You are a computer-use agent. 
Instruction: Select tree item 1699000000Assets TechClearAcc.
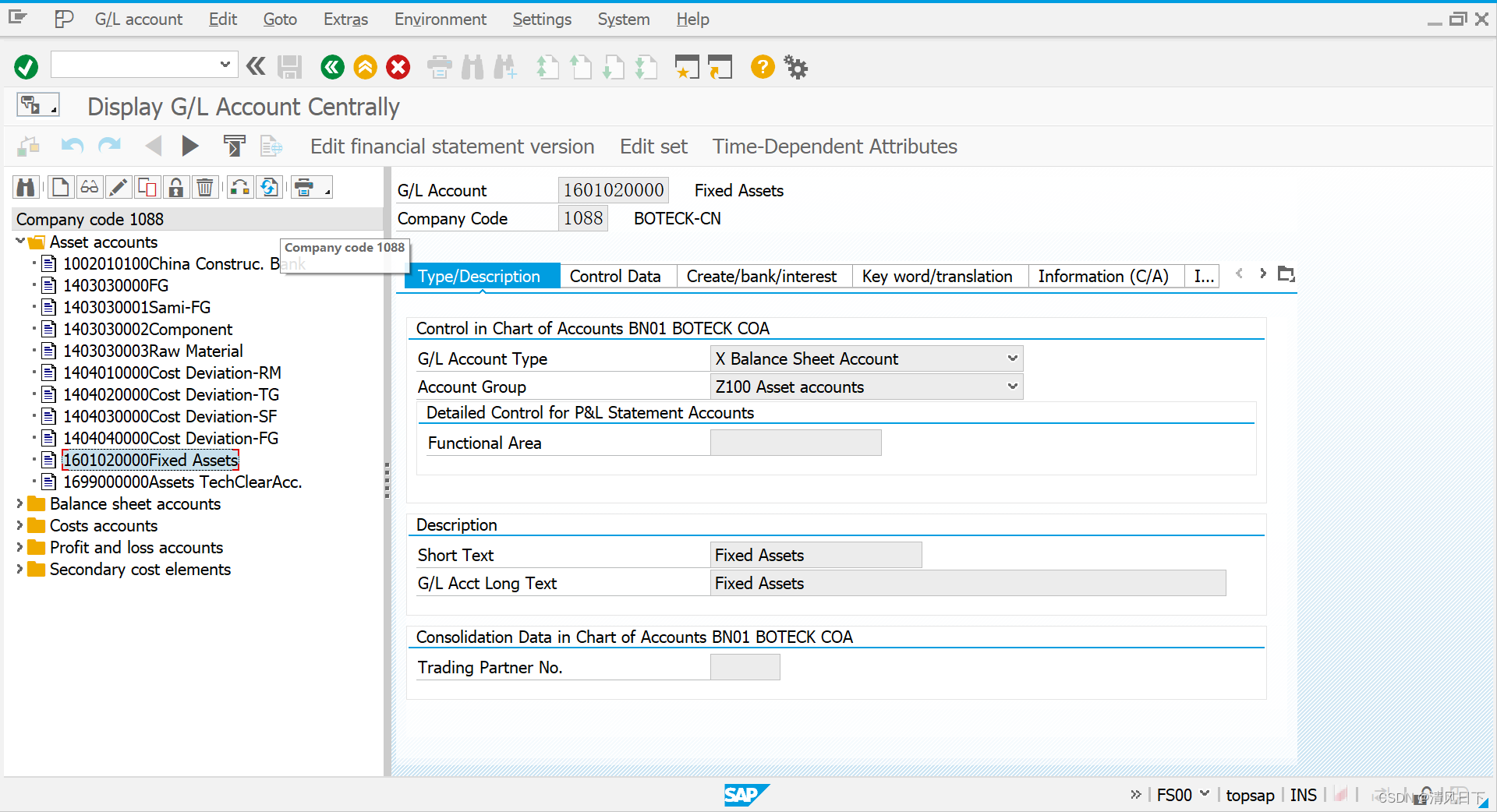(x=182, y=482)
